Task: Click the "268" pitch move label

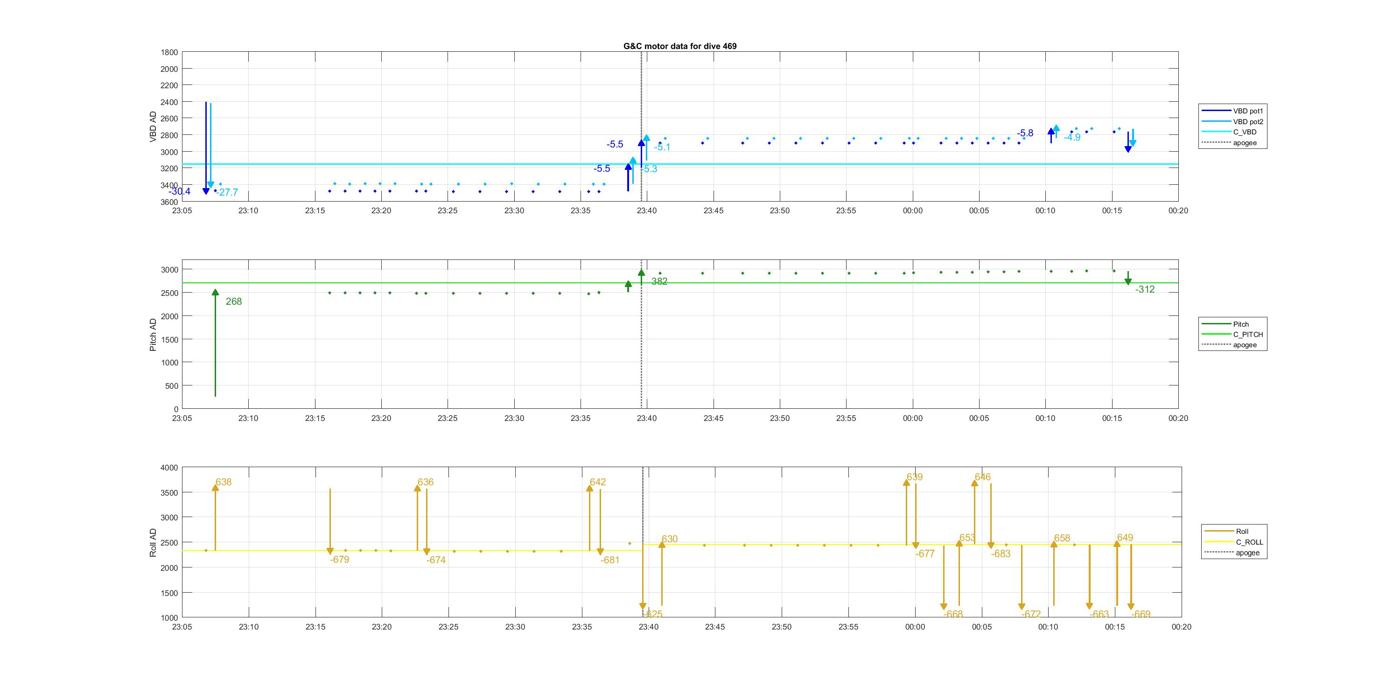Action: point(234,302)
